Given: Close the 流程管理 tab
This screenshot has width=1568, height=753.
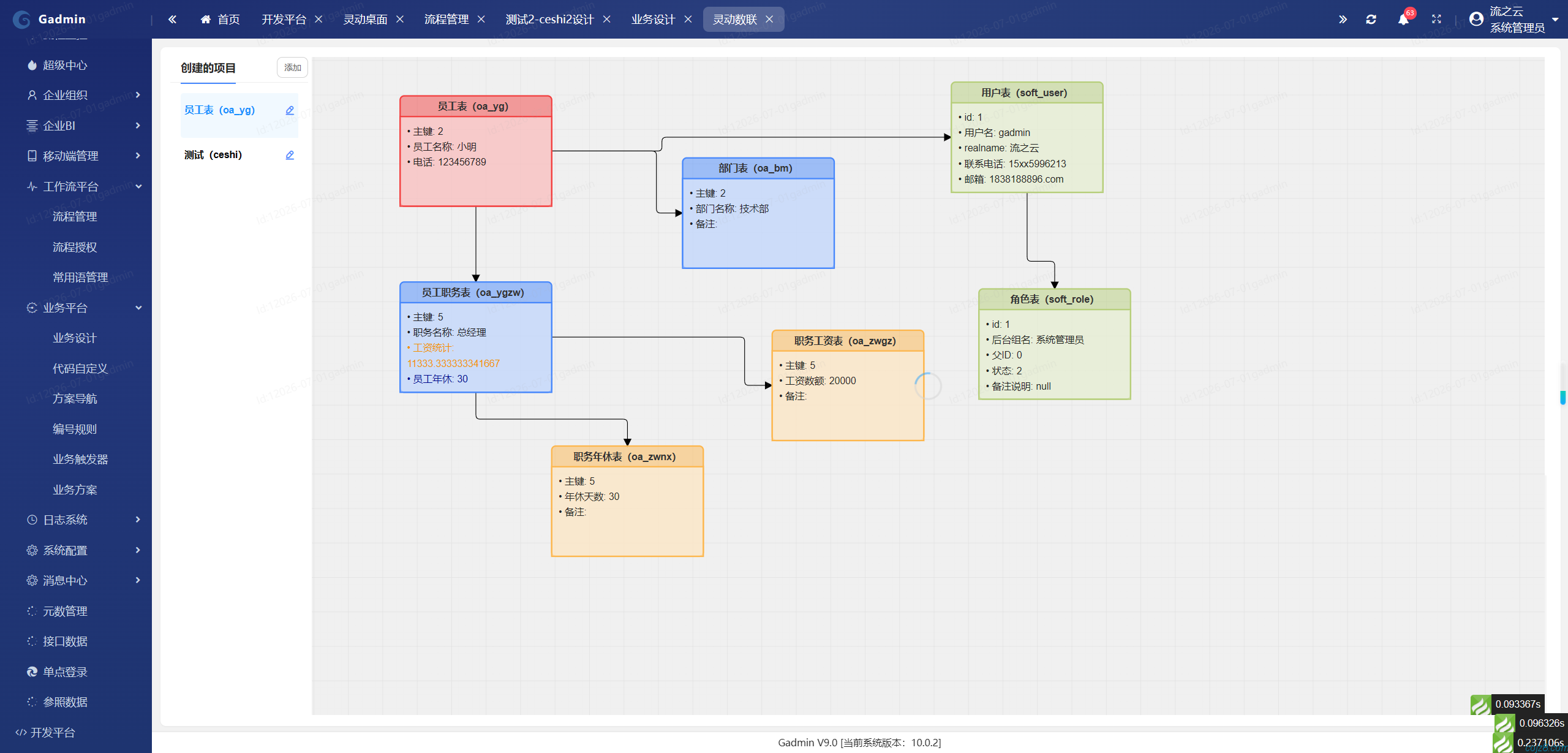Looking at the screenshot, I should tap(481, 19).
